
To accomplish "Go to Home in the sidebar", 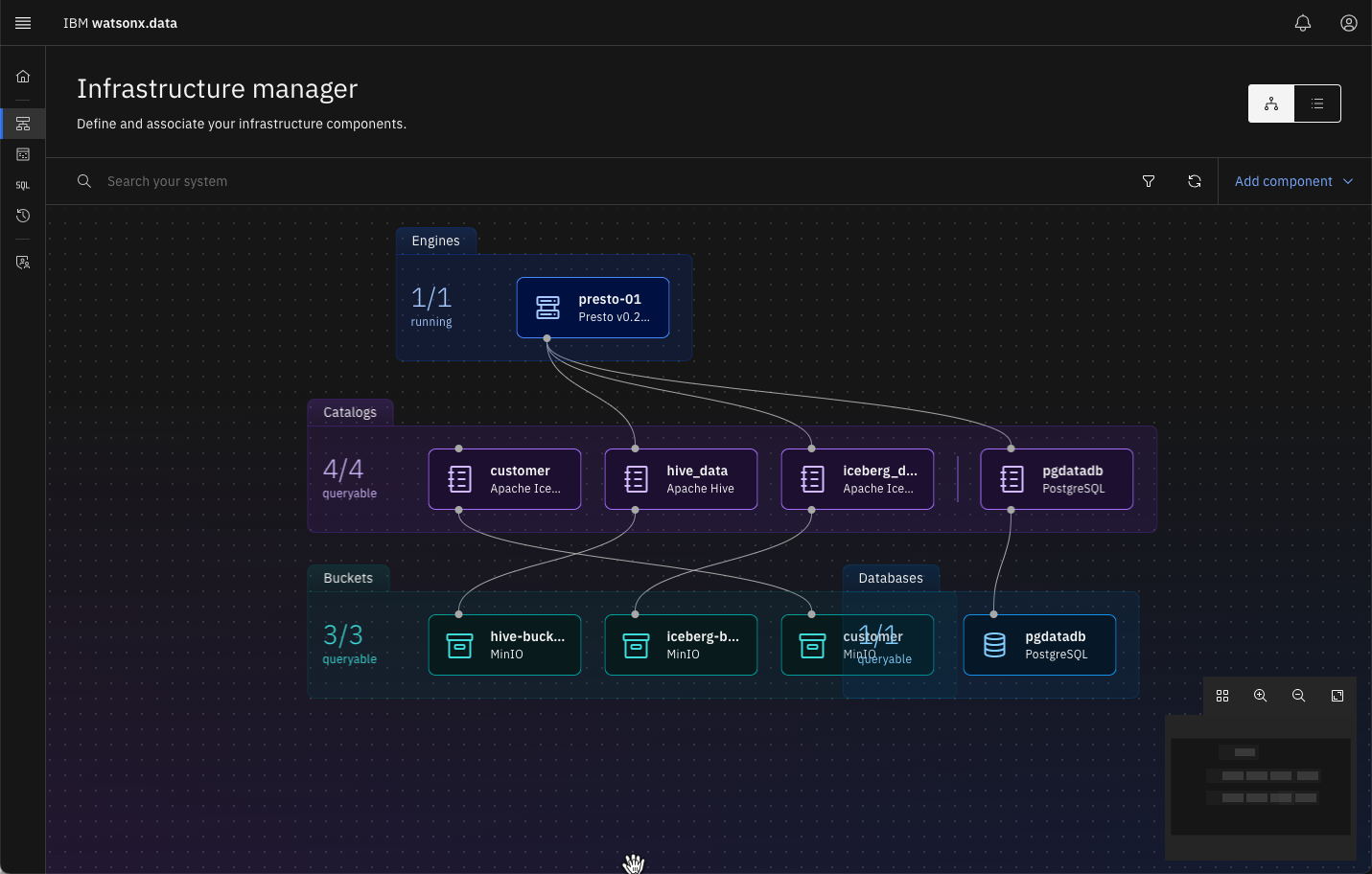I will tap(23, 77).
